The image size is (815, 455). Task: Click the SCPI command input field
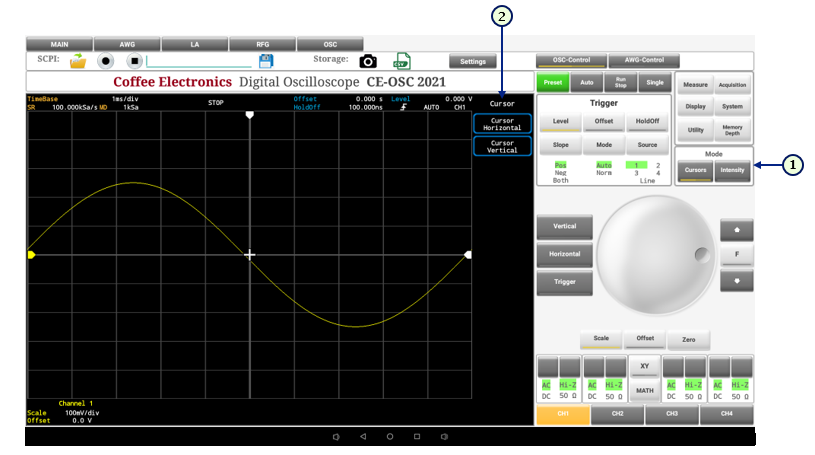pos(198,61)
